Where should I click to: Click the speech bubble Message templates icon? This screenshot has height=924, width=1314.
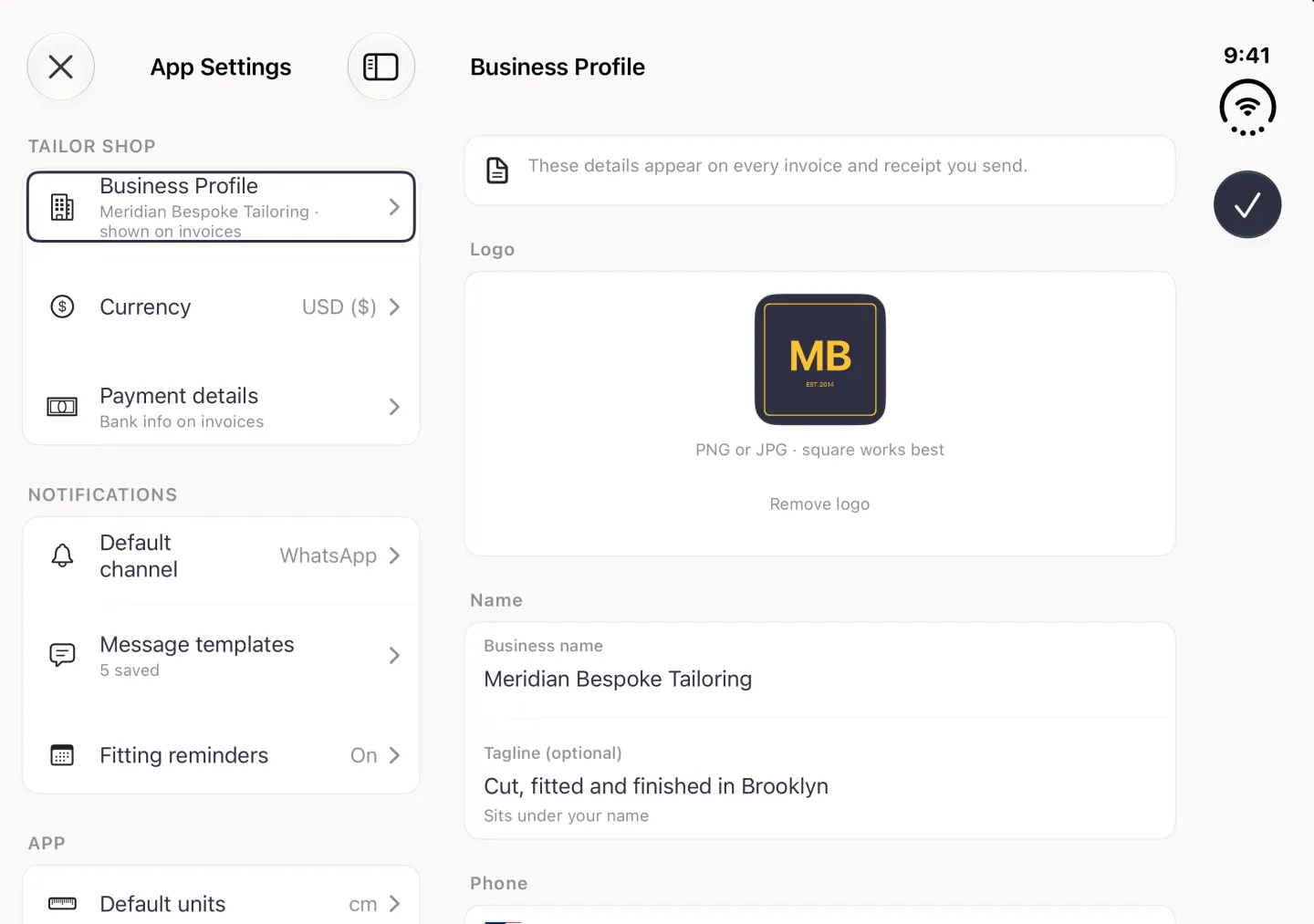coord(62,655)
